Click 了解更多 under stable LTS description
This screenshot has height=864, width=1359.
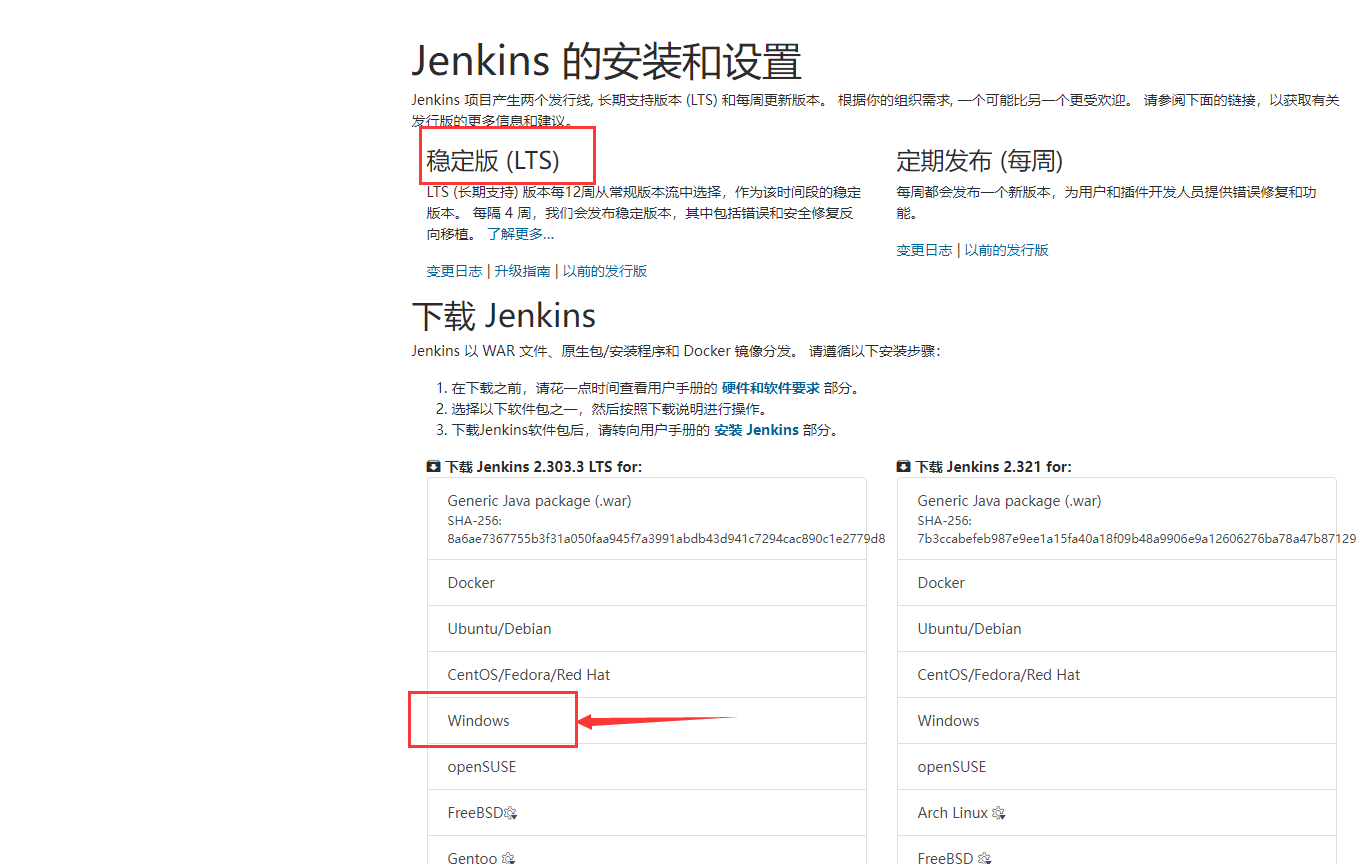pos(520,233)
